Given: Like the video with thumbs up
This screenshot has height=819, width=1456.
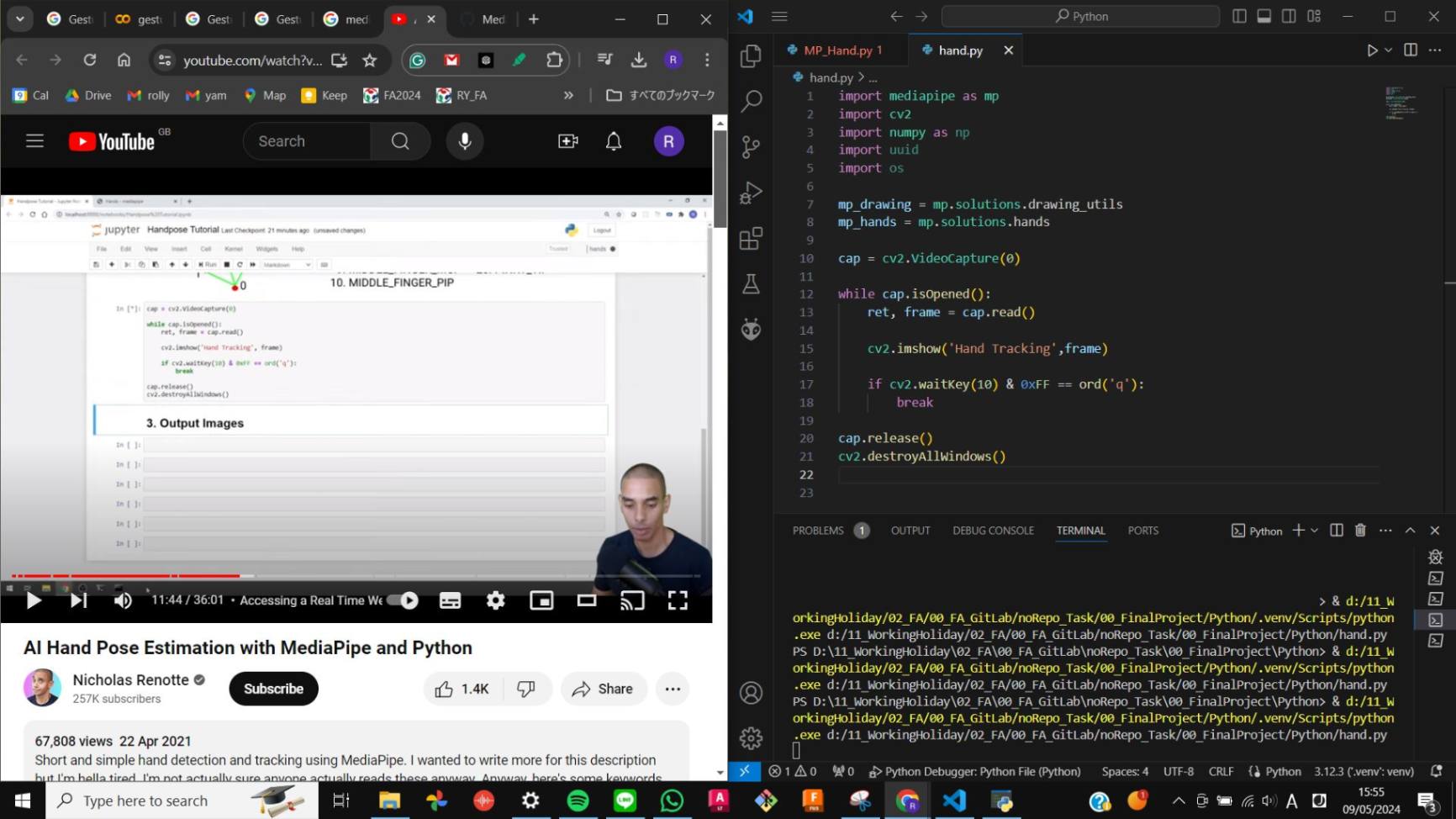Looking at the screenshot, I should pos(463,689).
